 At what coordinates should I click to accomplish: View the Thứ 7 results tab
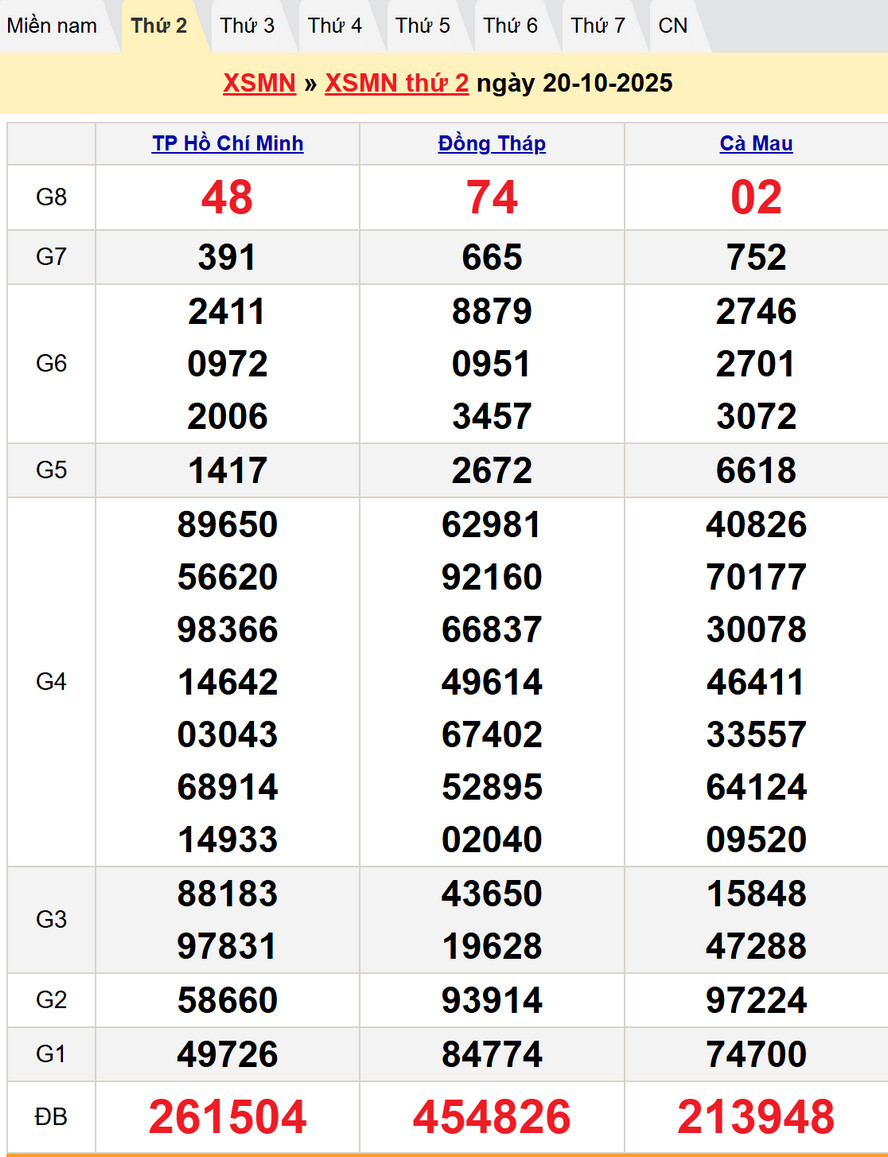598,26
